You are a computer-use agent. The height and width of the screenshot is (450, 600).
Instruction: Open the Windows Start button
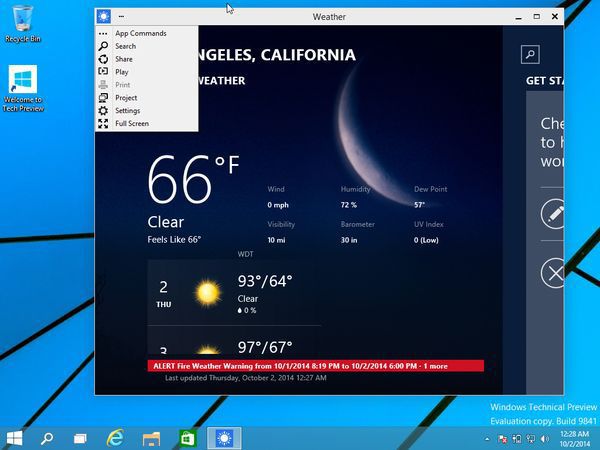pyautogui.click(x=15, y=438)
